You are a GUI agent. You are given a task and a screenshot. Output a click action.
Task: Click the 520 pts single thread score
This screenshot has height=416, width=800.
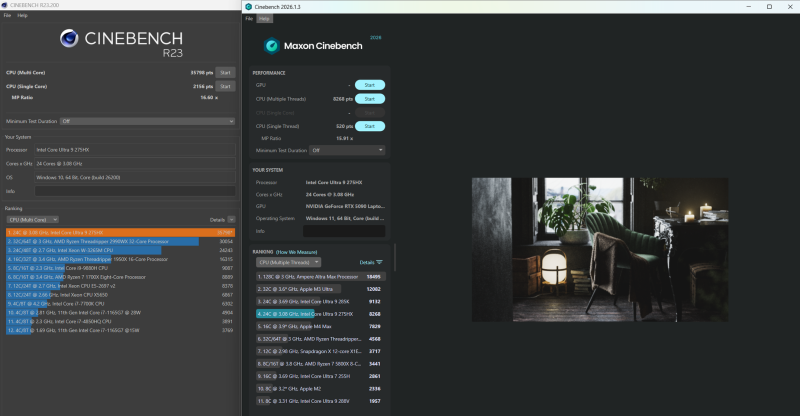(344, 126)
